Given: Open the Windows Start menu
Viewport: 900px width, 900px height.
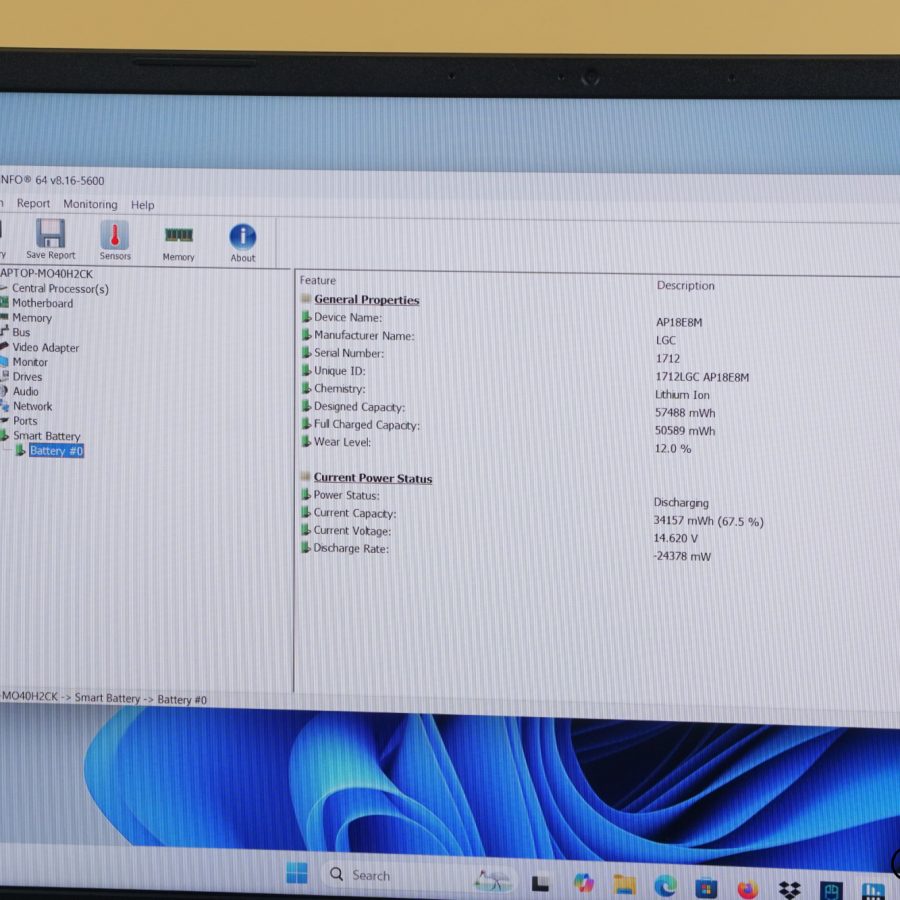Looking at the screenshot, I should tap(297, 873).
